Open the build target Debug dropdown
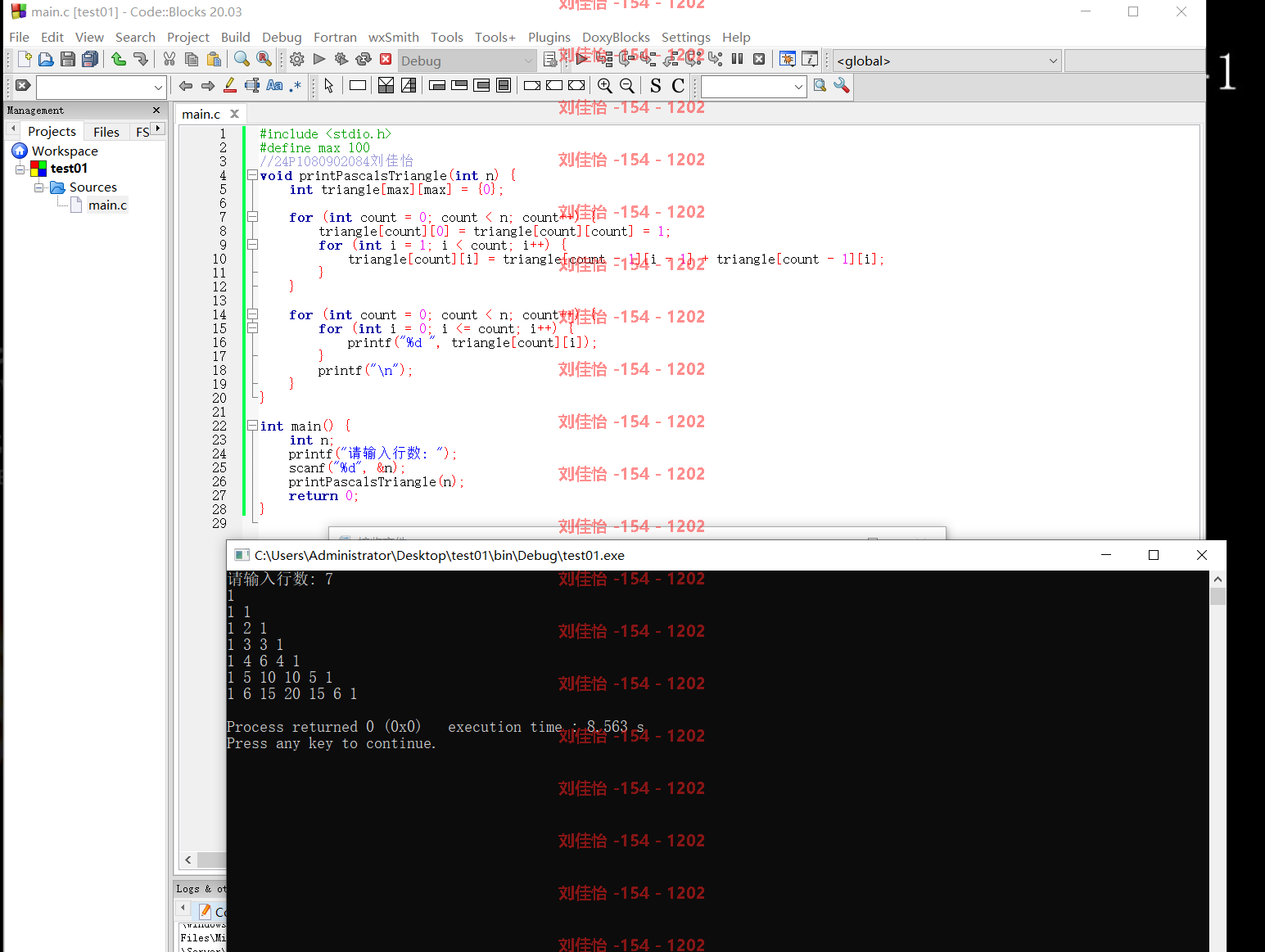The image size is (1265, 952). pyautogui.click(x=467, y=61)
